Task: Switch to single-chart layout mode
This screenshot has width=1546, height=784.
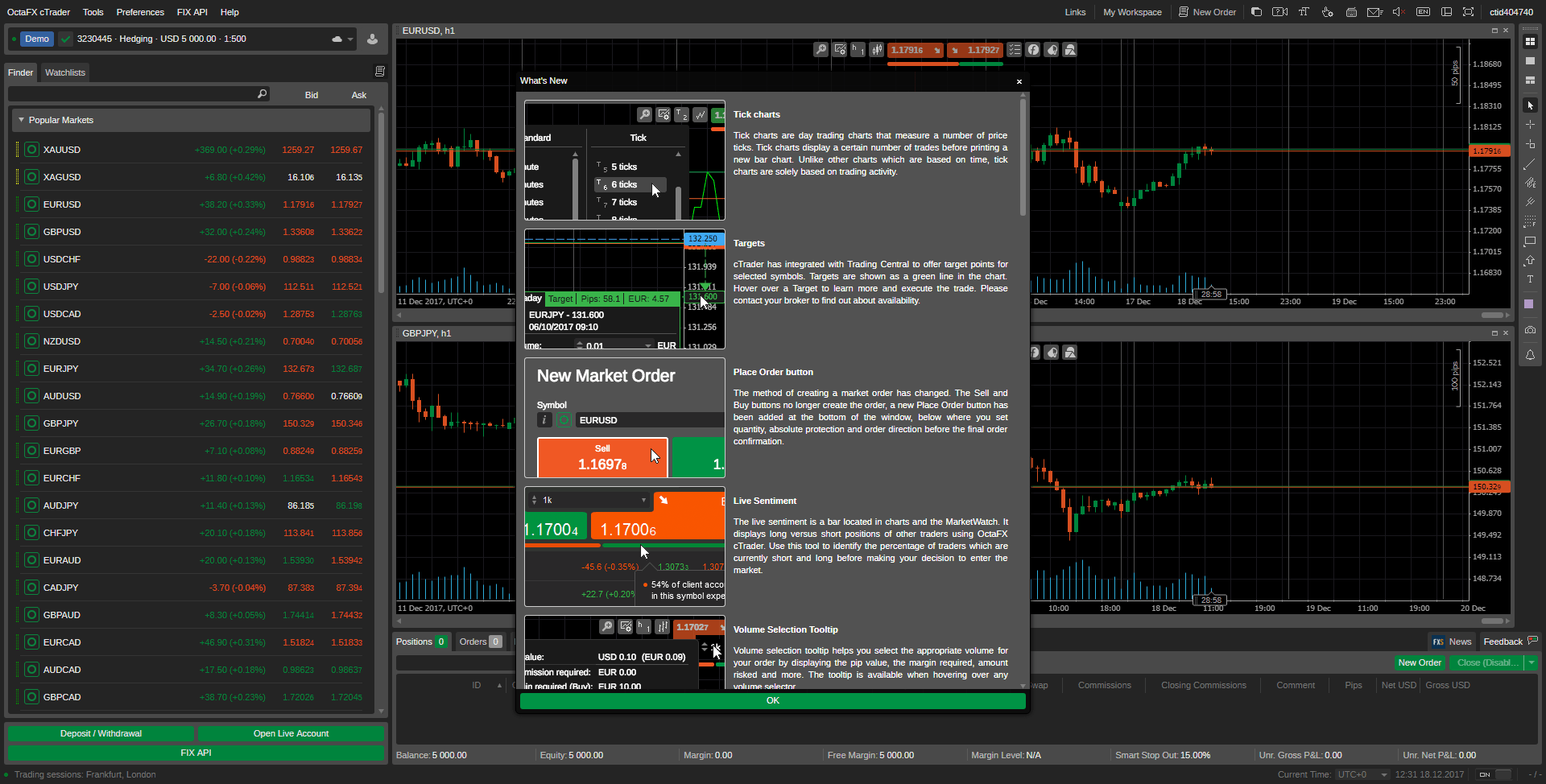Action: pos(1530,61)
